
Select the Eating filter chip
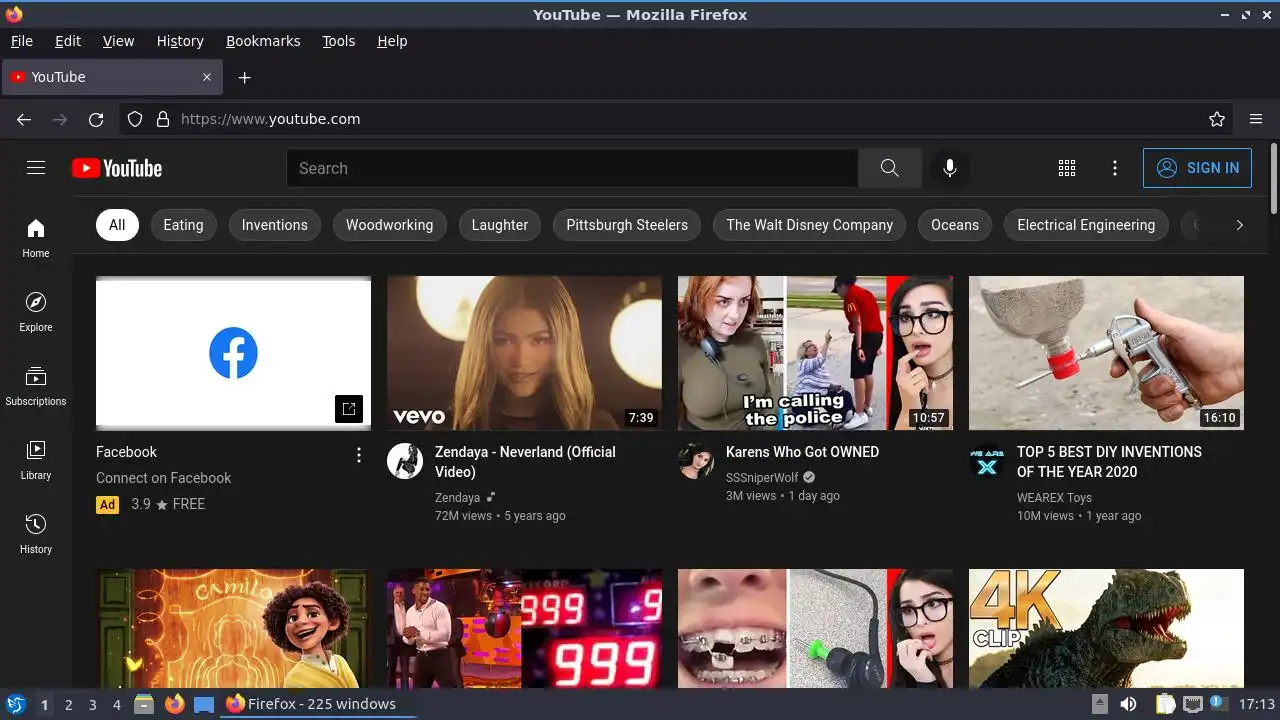pos(183,225)
